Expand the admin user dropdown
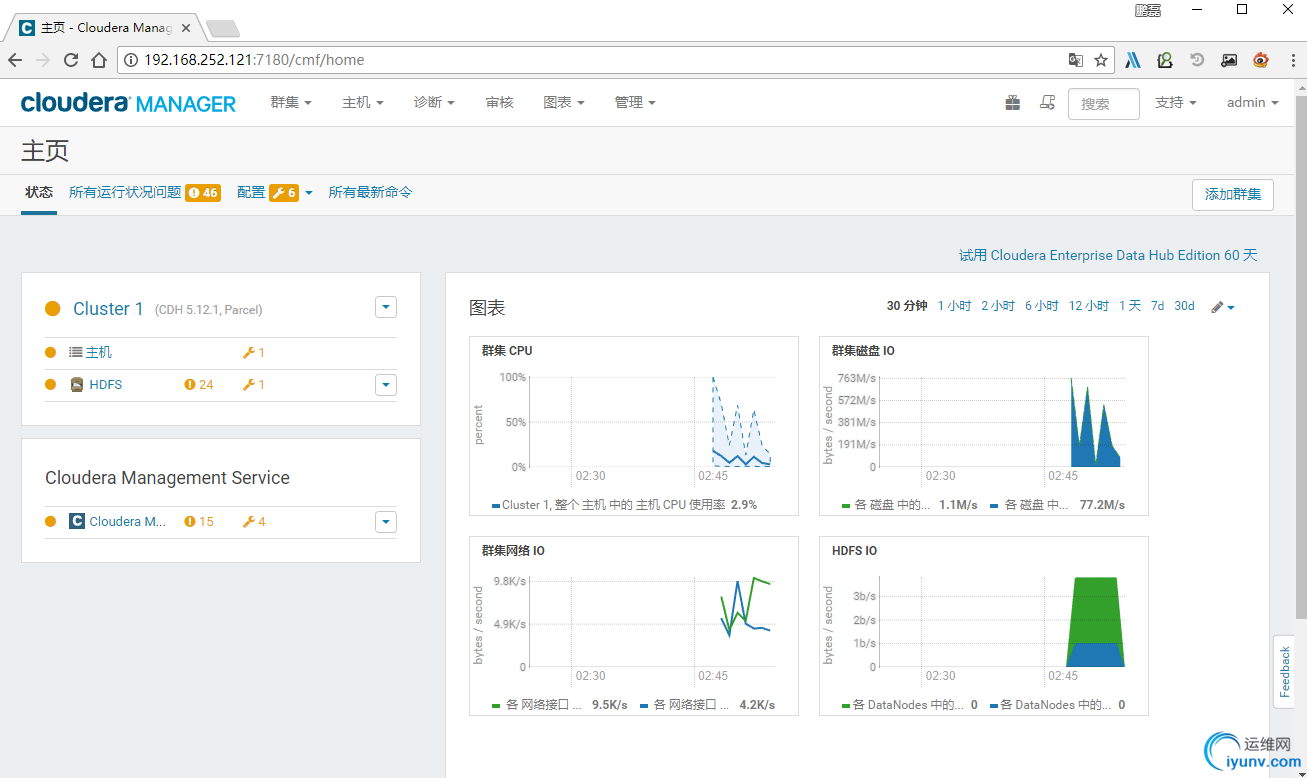Viewport: 1307px width, 778px height. point(1253,103)
